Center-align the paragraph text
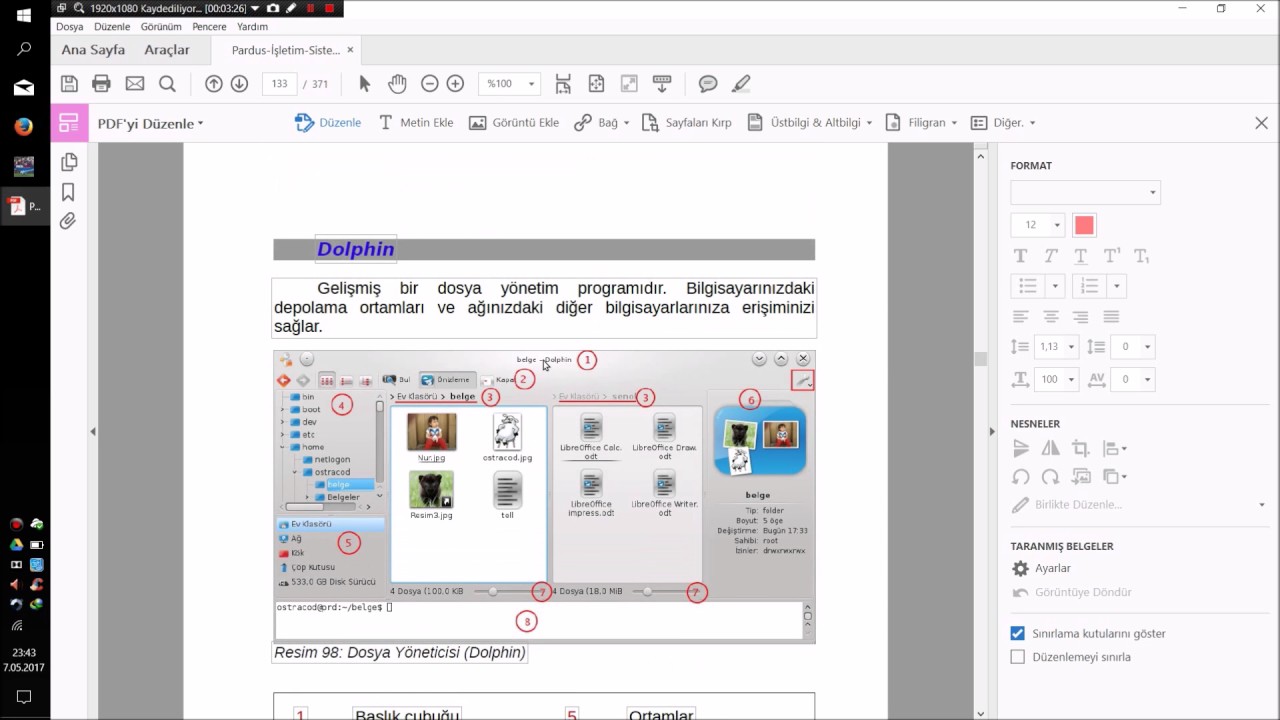This screenshot has width=1280, height=720. pos(1050,316)
